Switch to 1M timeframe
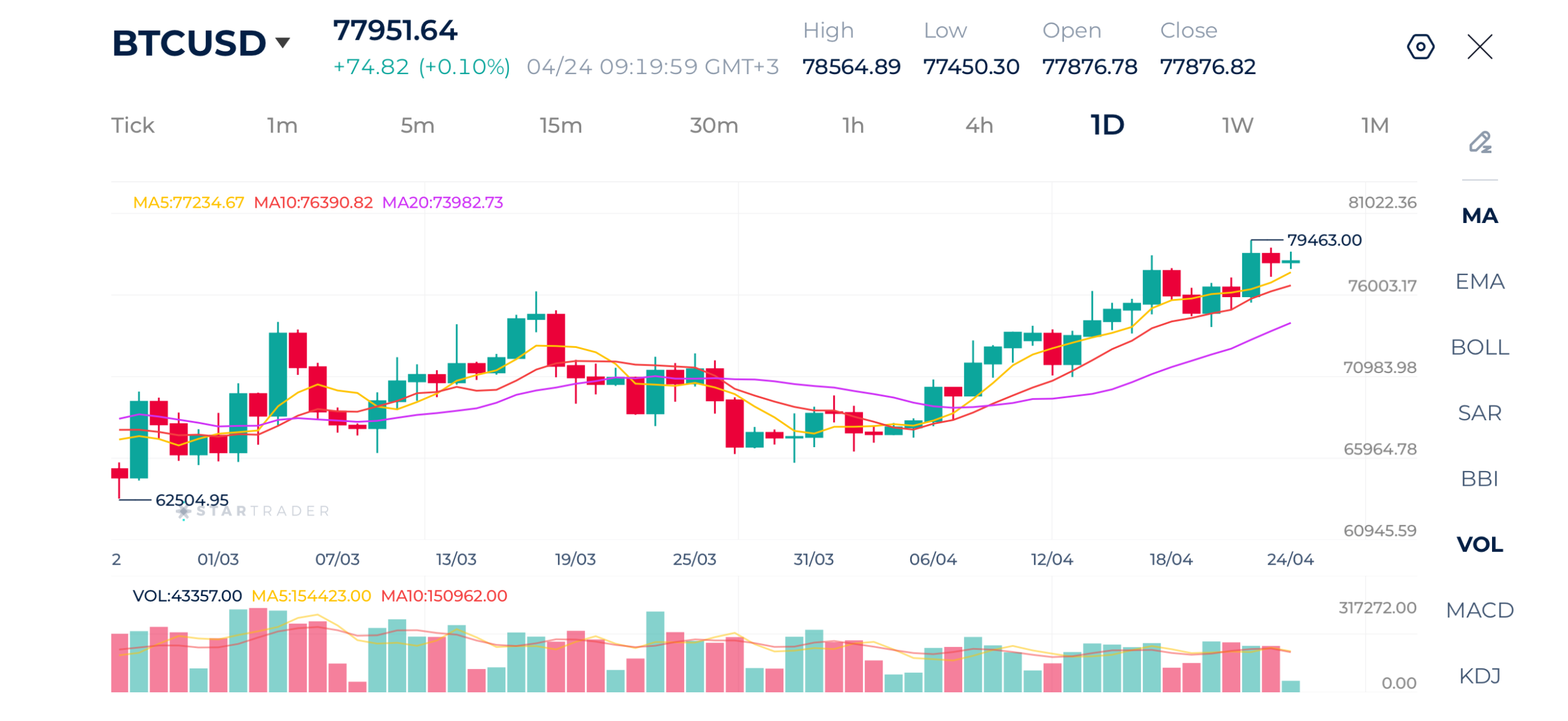The height and width of the screenshot is (721, 1568). 1374,125
